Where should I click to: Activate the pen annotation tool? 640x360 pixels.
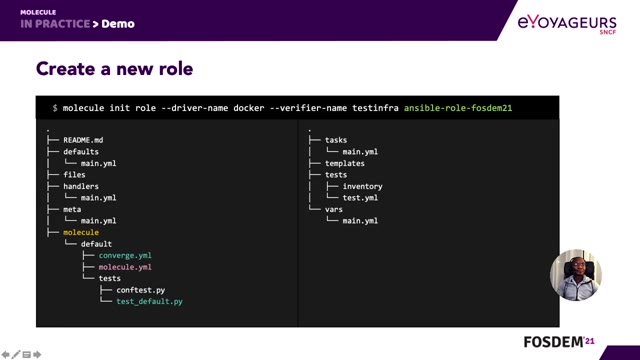point(16,354)
